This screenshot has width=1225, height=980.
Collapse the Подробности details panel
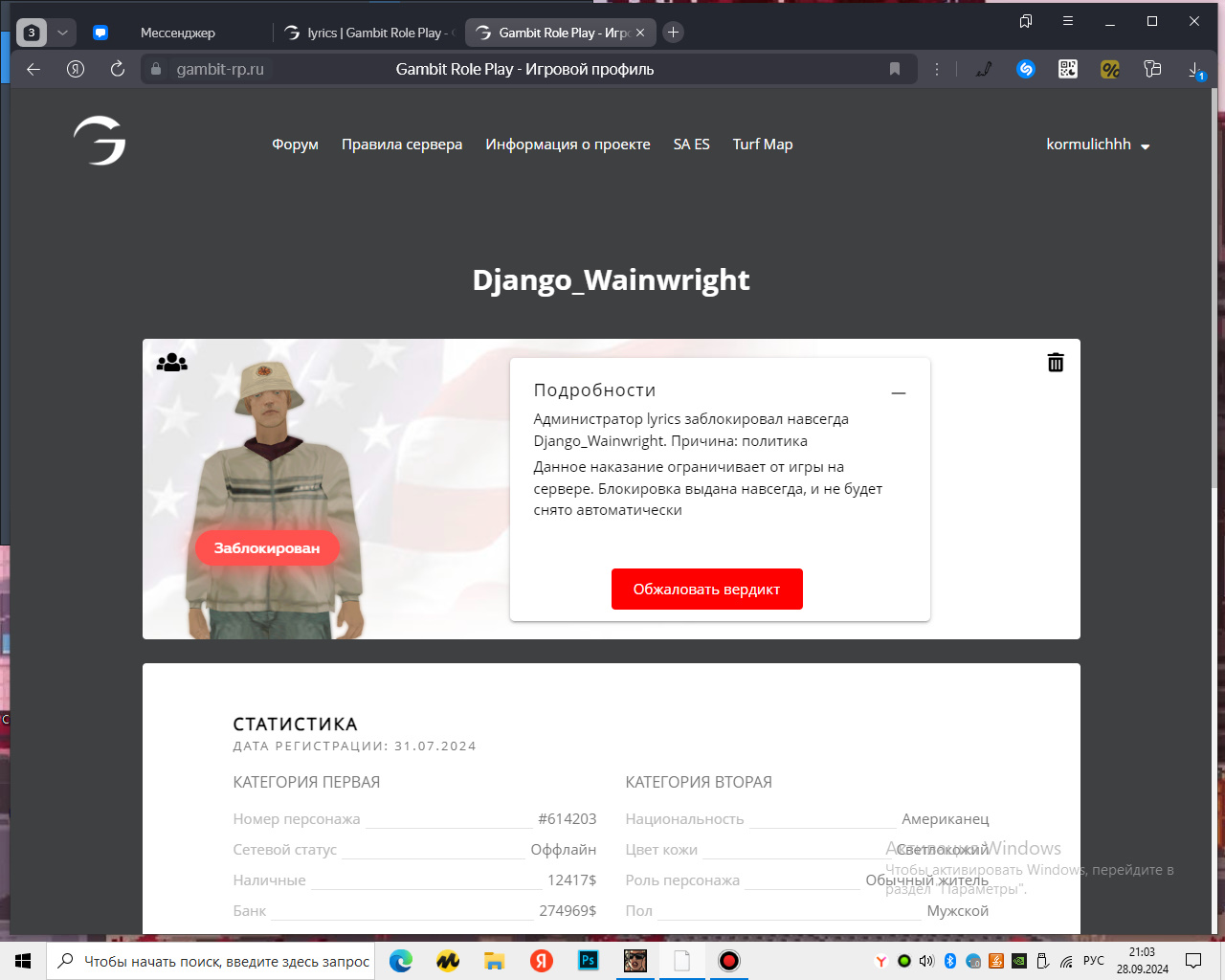tap(899, 393)
